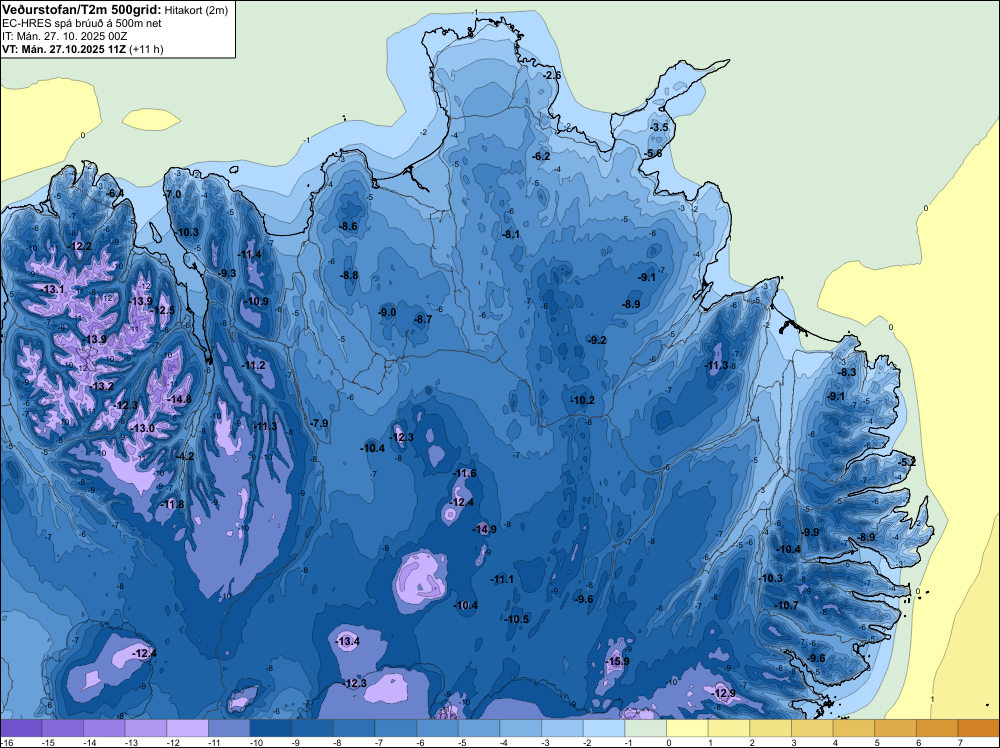
Task: Click the -10.2 temperature value
Action: click(x=582, y=400)
